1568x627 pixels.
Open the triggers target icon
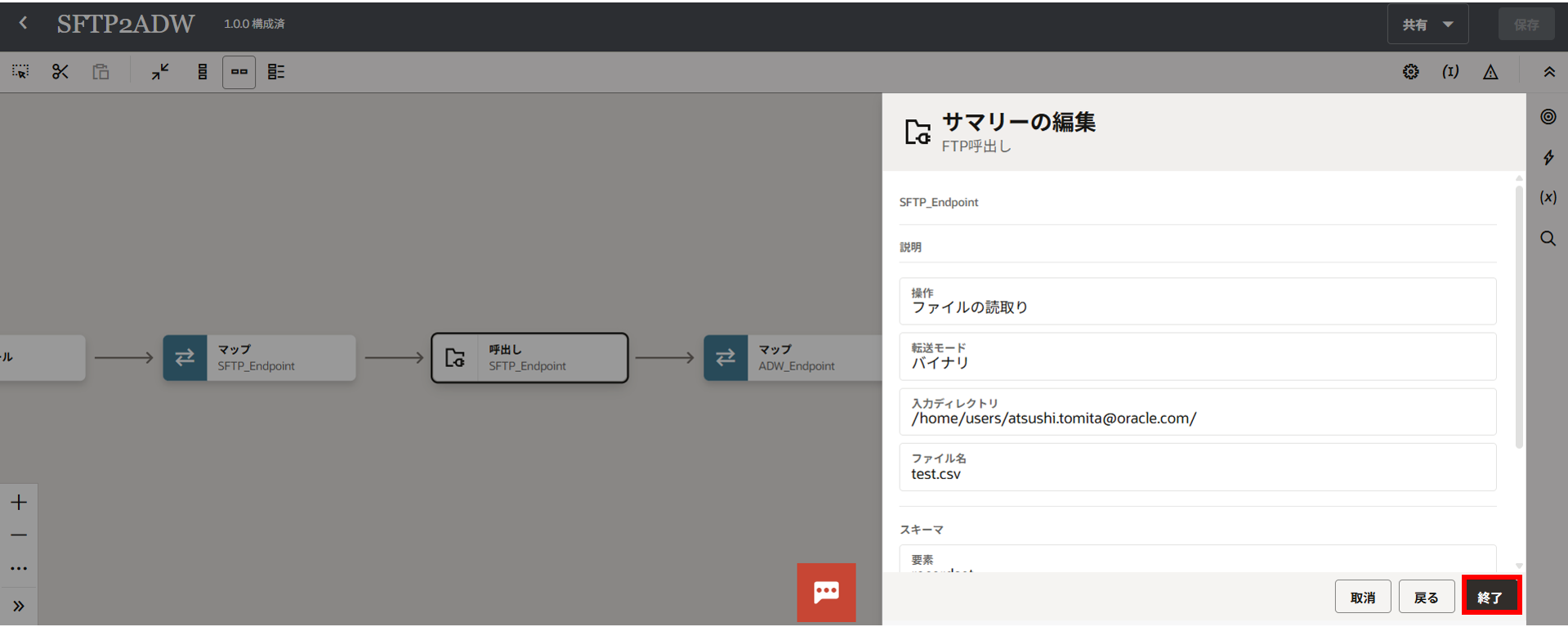[1548, 117]
